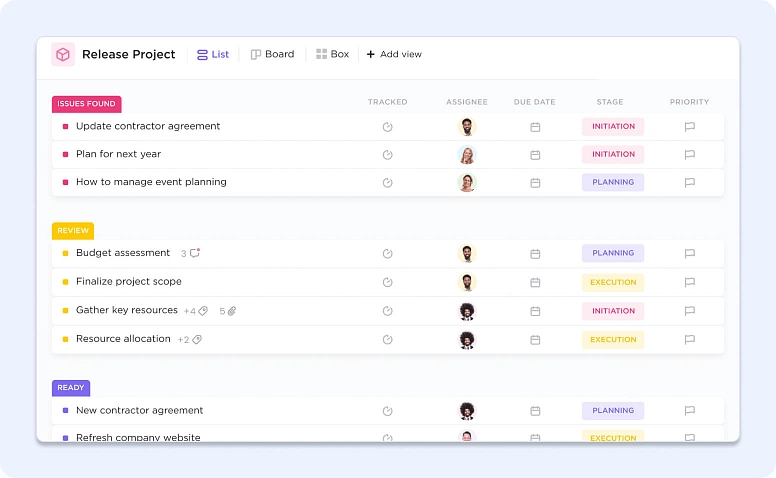
Task: Toggle status square for New contractor agreement
Action: (65, 411)
